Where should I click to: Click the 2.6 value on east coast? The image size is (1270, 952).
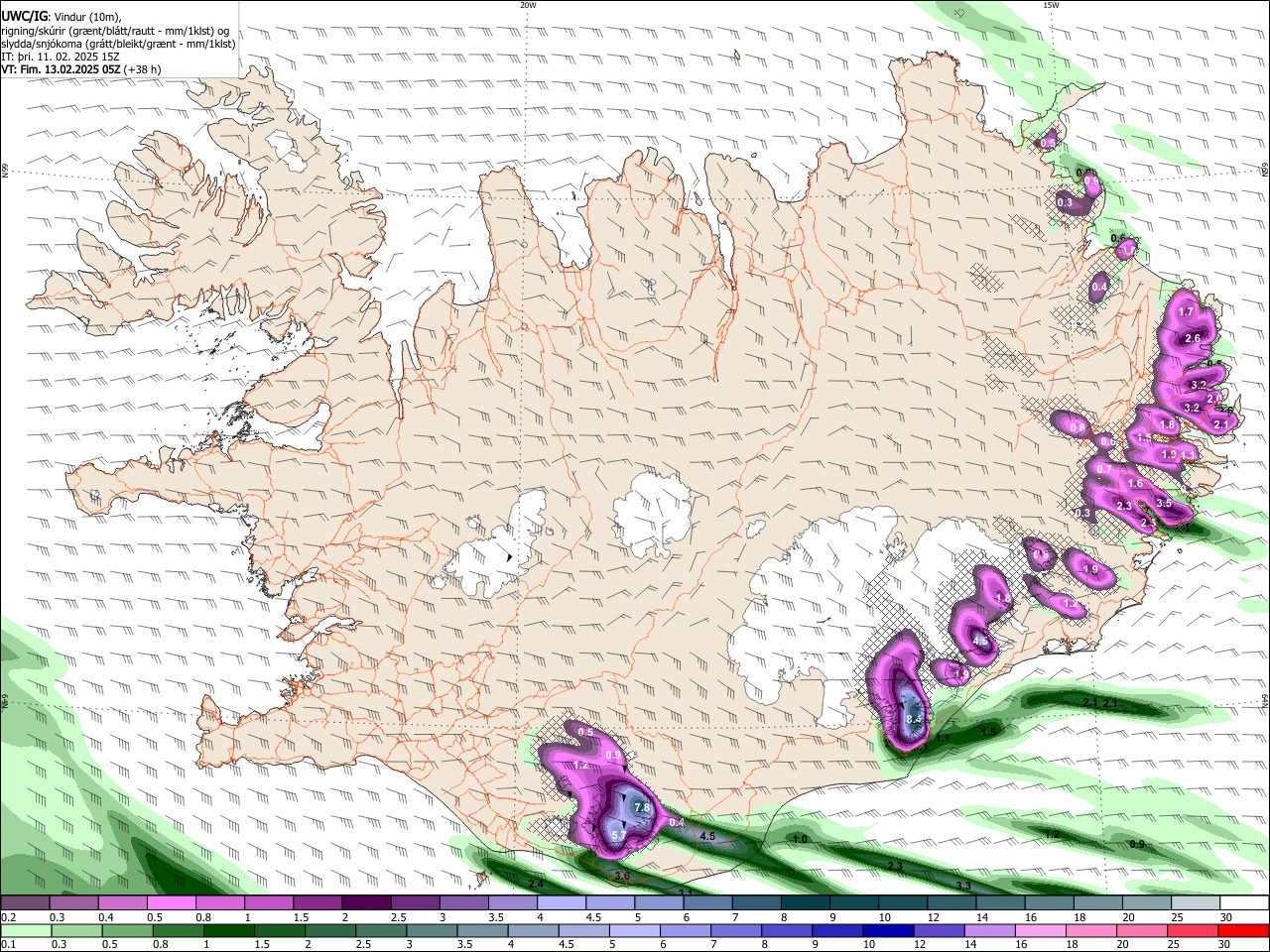1194,338
